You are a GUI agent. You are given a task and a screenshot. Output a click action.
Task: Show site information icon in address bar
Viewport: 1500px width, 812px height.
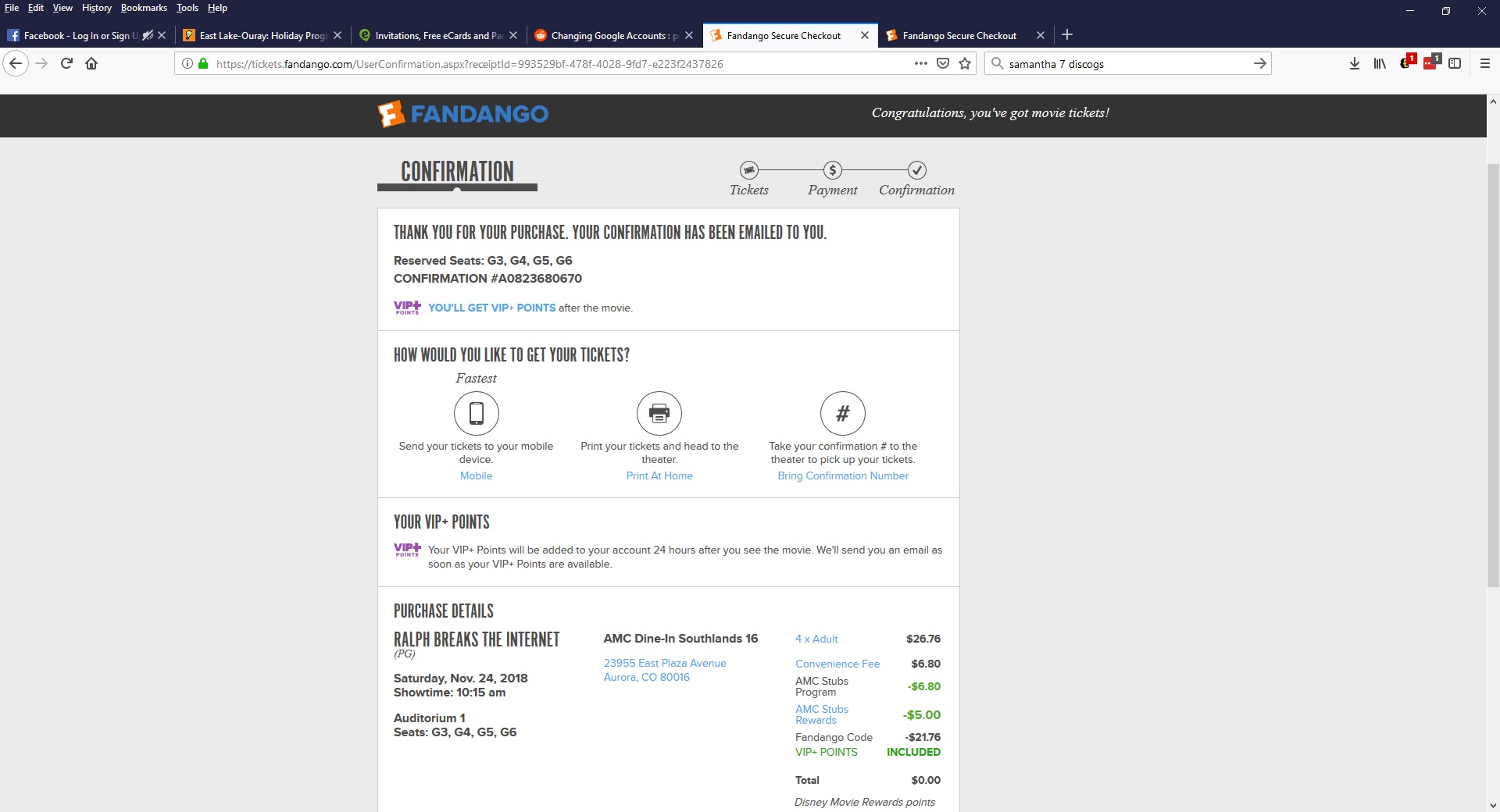pyautogui.click(x=187, y=64)
